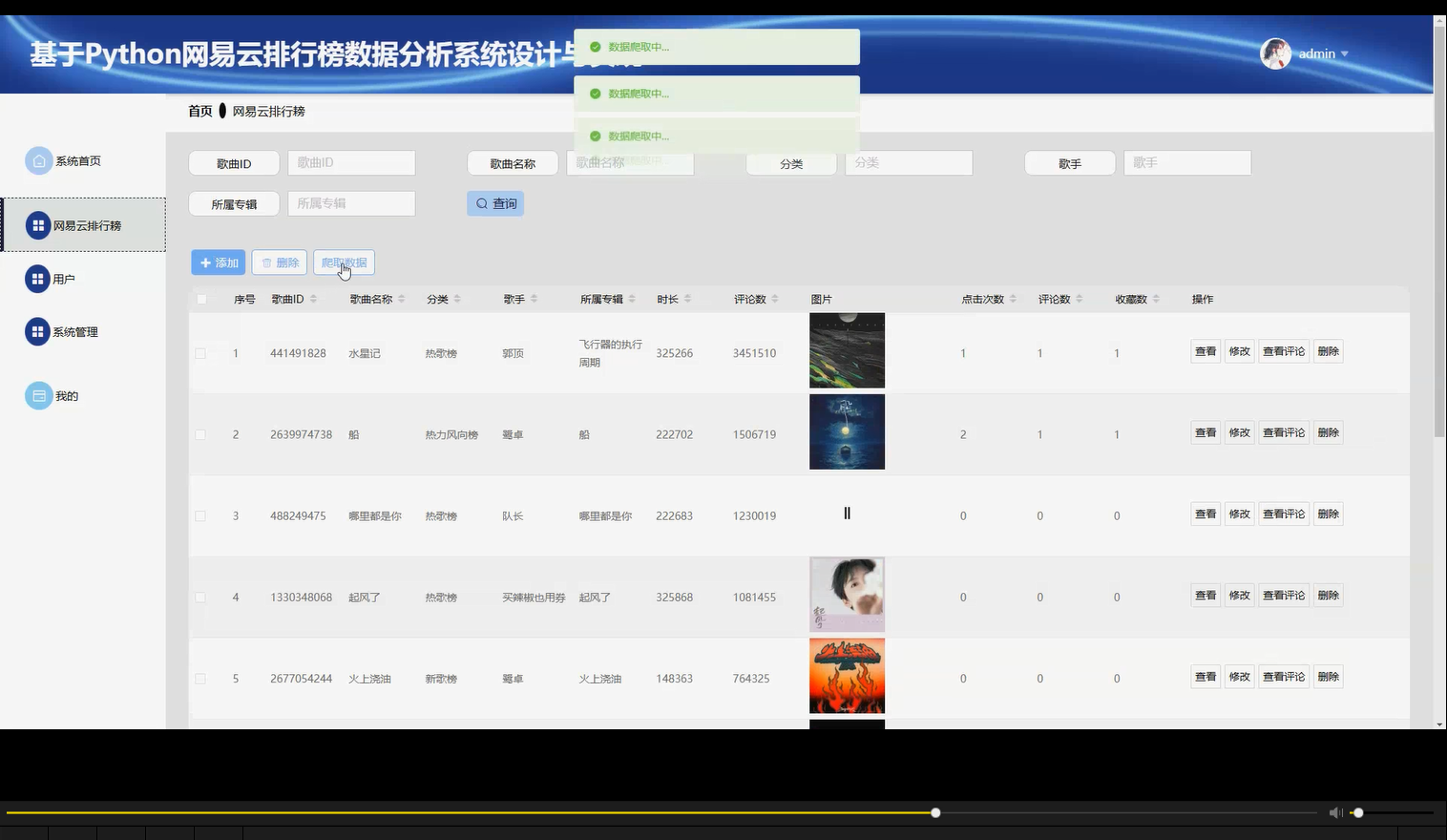Open the 我的 sidebar icon
This screenshot has width=1447, height=840.
[38, 395]
